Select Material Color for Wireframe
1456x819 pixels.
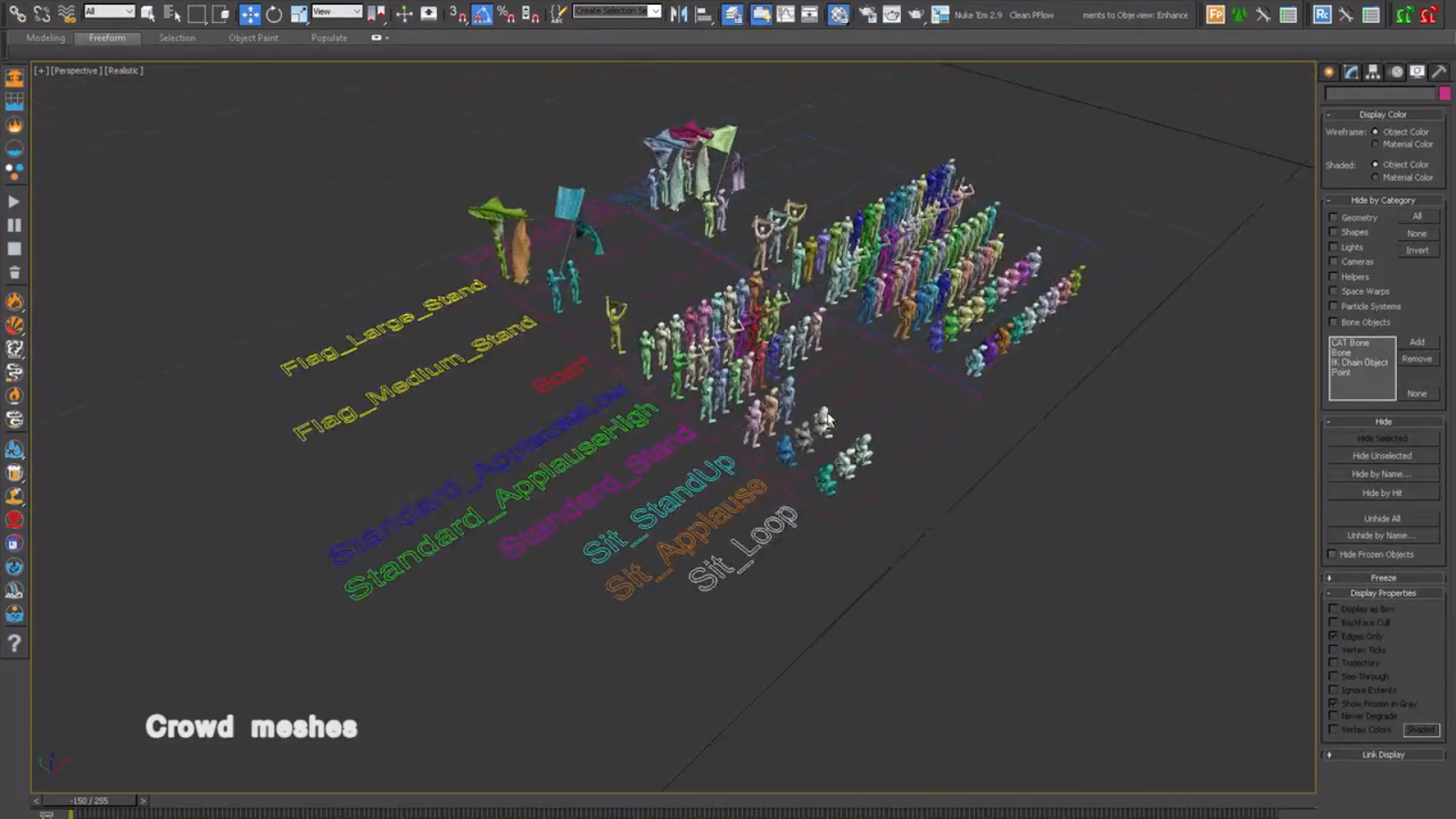pyautogui.click(x=1375, y=145)
